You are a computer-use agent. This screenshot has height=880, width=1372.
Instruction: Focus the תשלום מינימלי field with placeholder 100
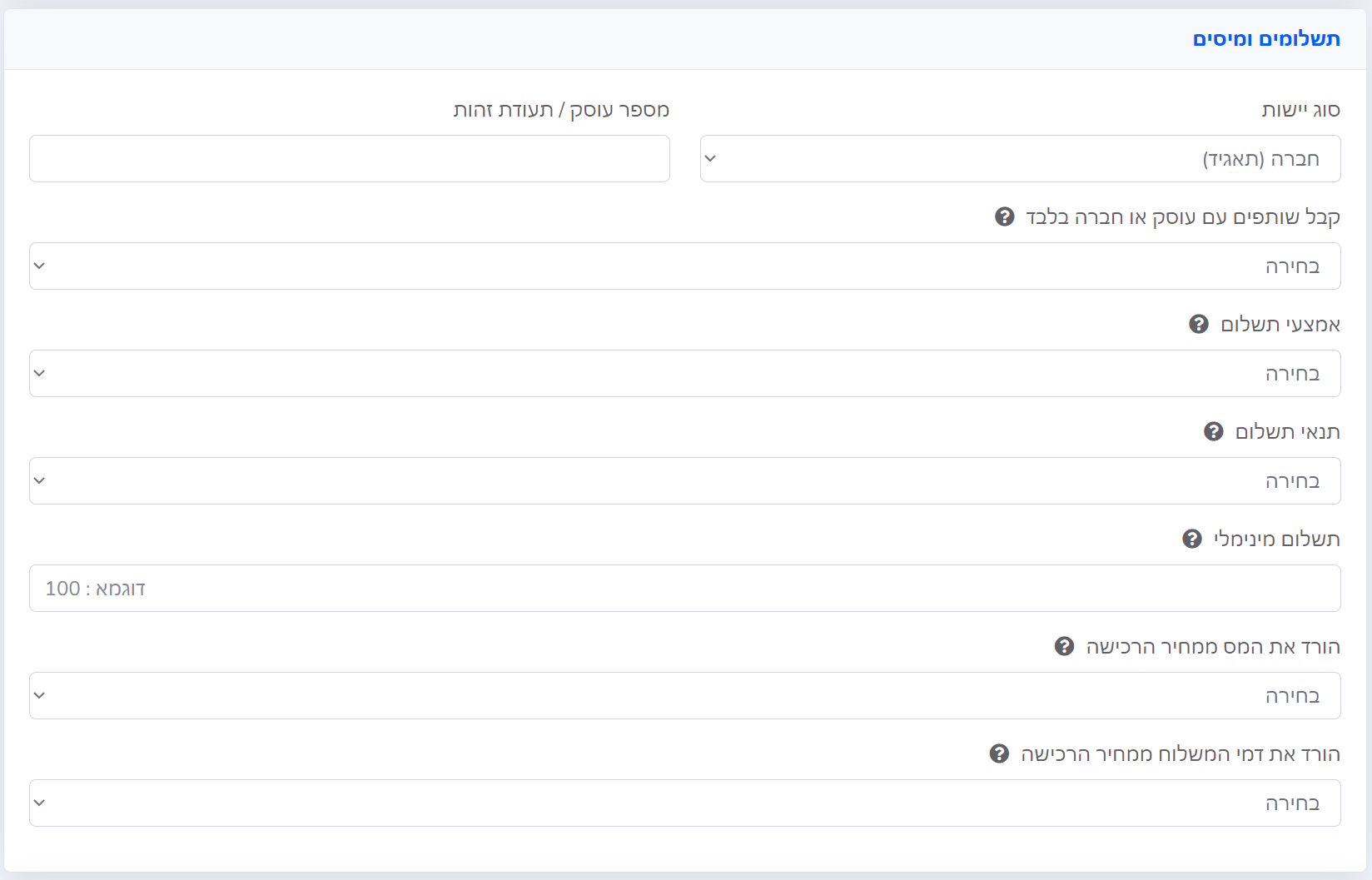click(684, 589)
